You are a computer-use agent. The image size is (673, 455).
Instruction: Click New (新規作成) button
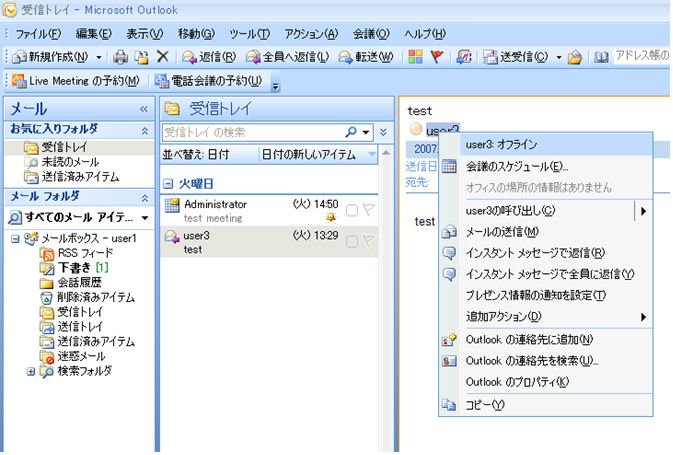50,57
